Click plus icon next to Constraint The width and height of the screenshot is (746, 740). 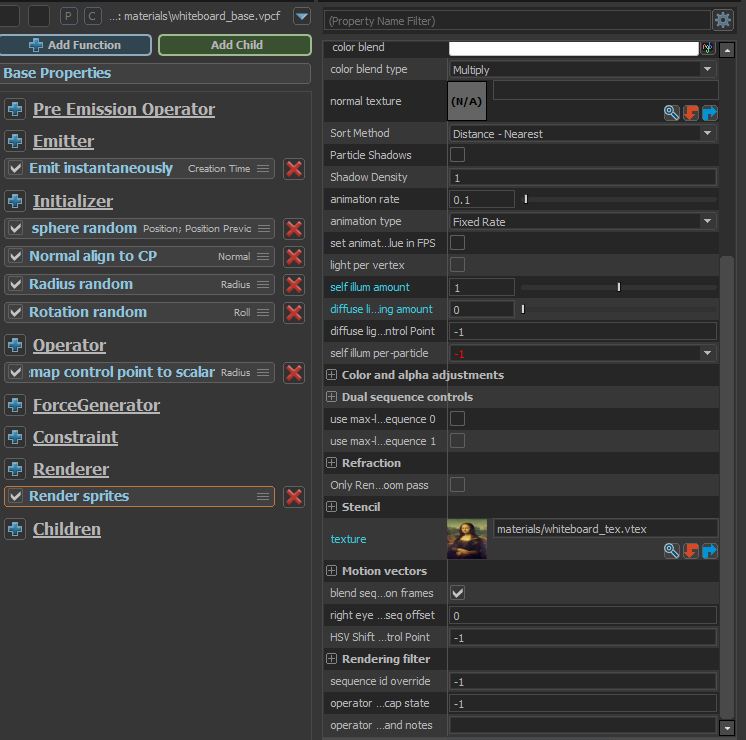click(x=15, y=437)
